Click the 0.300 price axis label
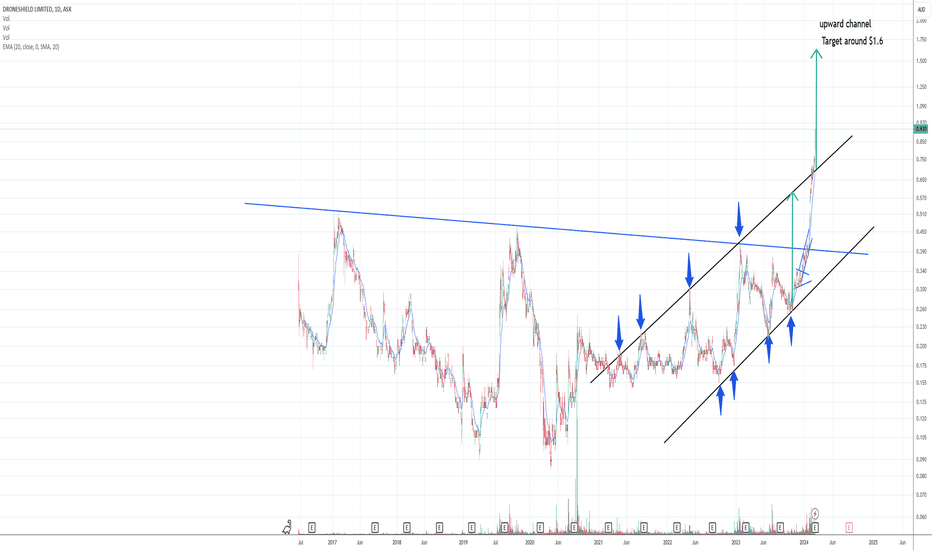 921,290
